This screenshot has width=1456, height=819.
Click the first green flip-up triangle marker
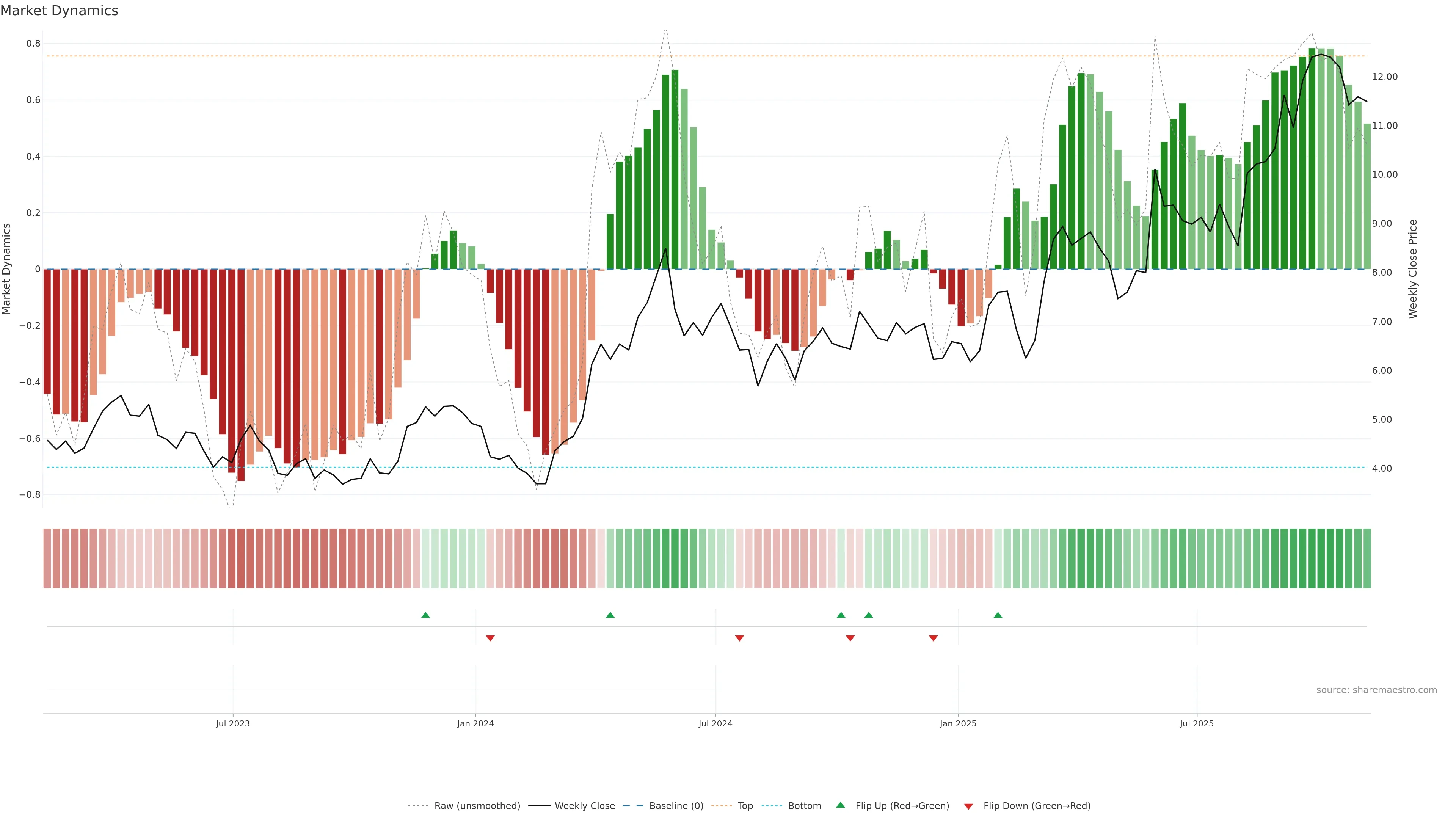425,615
